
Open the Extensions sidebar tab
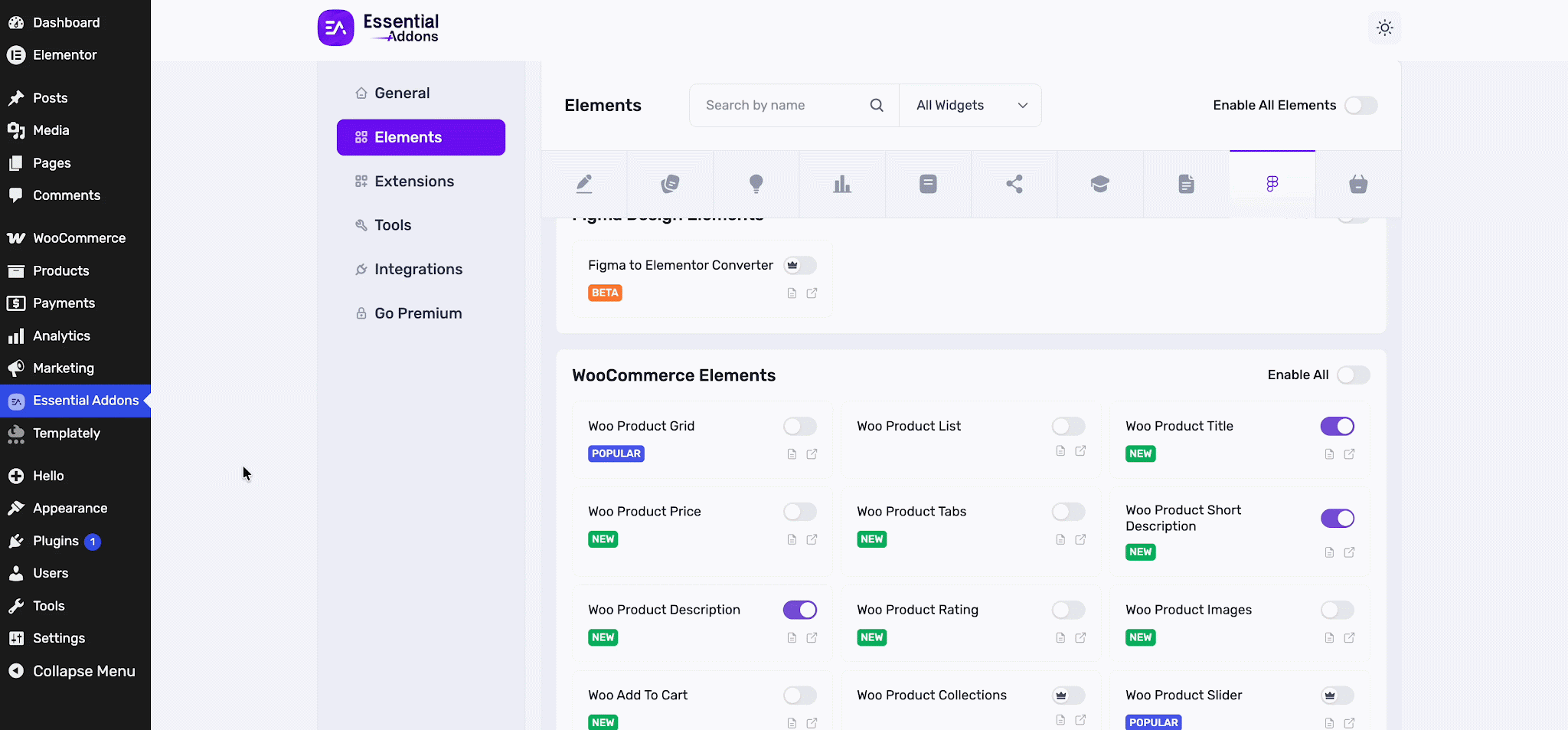[x=421, y=182]
